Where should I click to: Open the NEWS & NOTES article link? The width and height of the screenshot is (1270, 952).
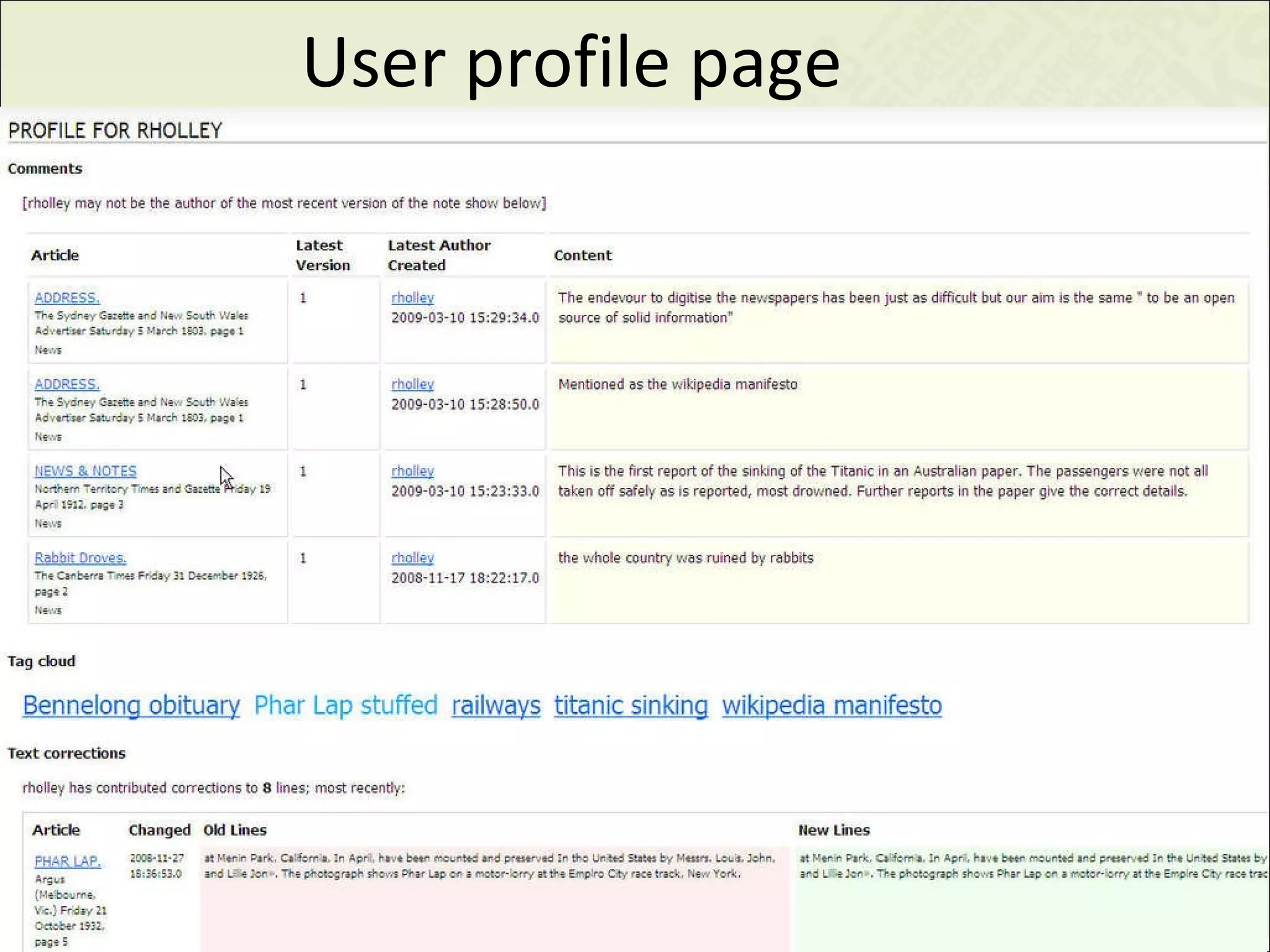click(86, 471)
